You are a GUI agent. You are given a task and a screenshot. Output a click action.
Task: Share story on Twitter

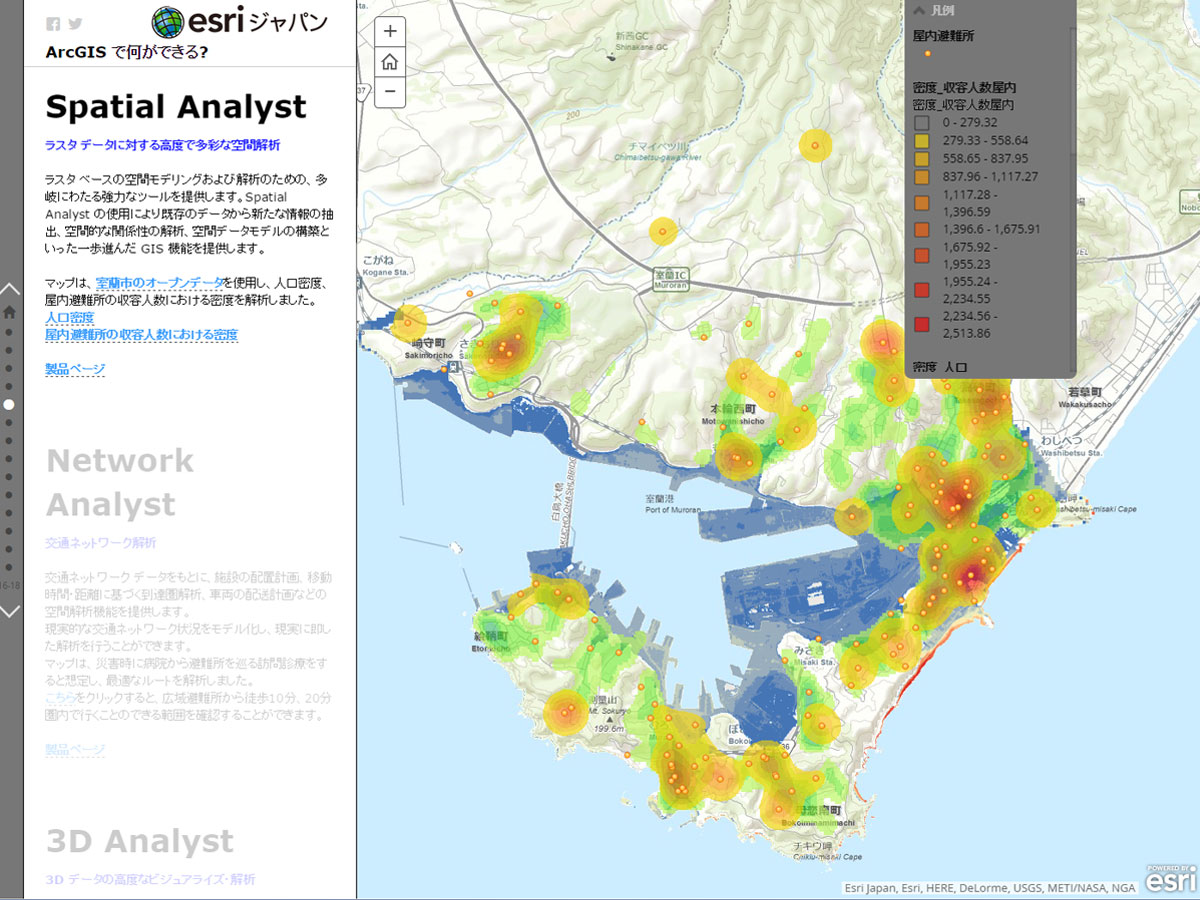[75, 24]
